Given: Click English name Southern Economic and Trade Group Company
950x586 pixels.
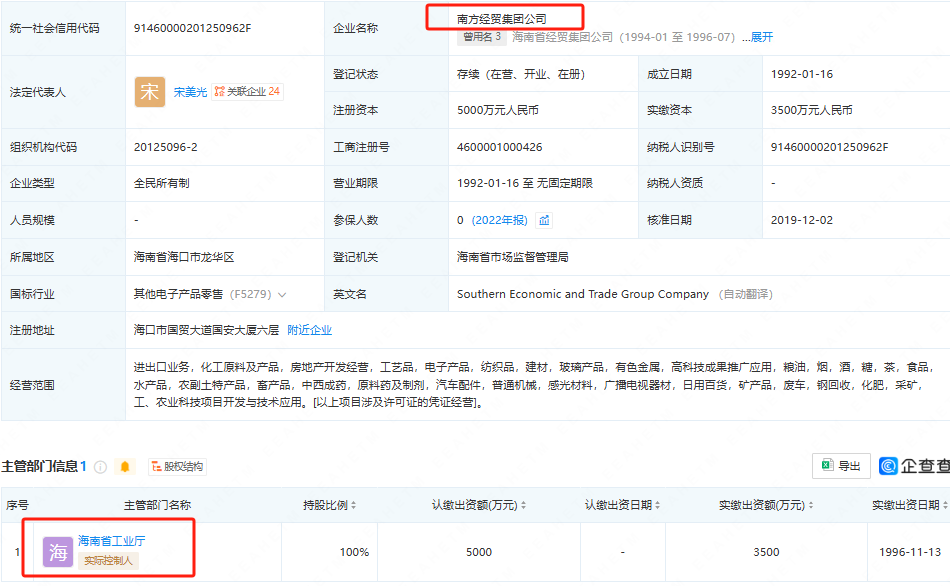Looking at the screenshot, I should click(x=583, y=294).
